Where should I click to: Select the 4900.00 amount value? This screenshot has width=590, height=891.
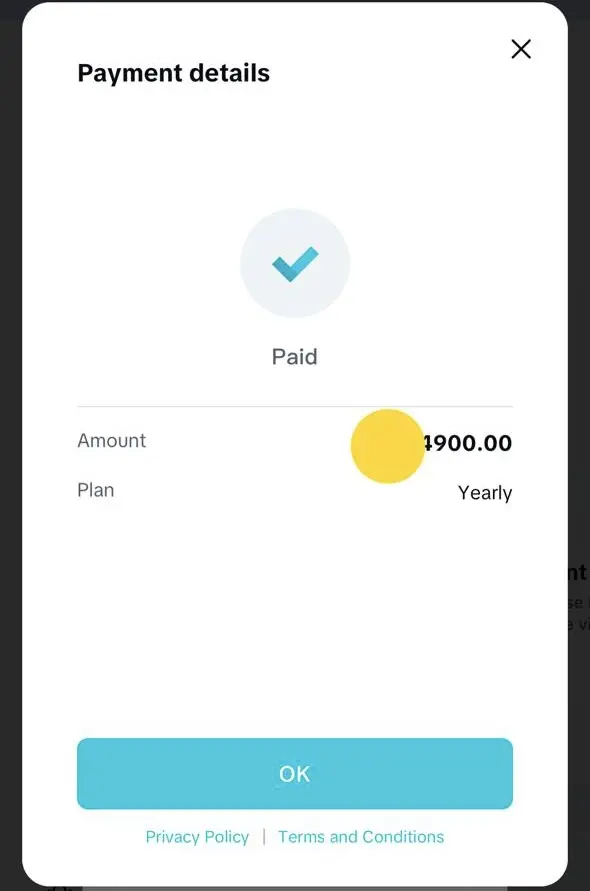[468, 443]
